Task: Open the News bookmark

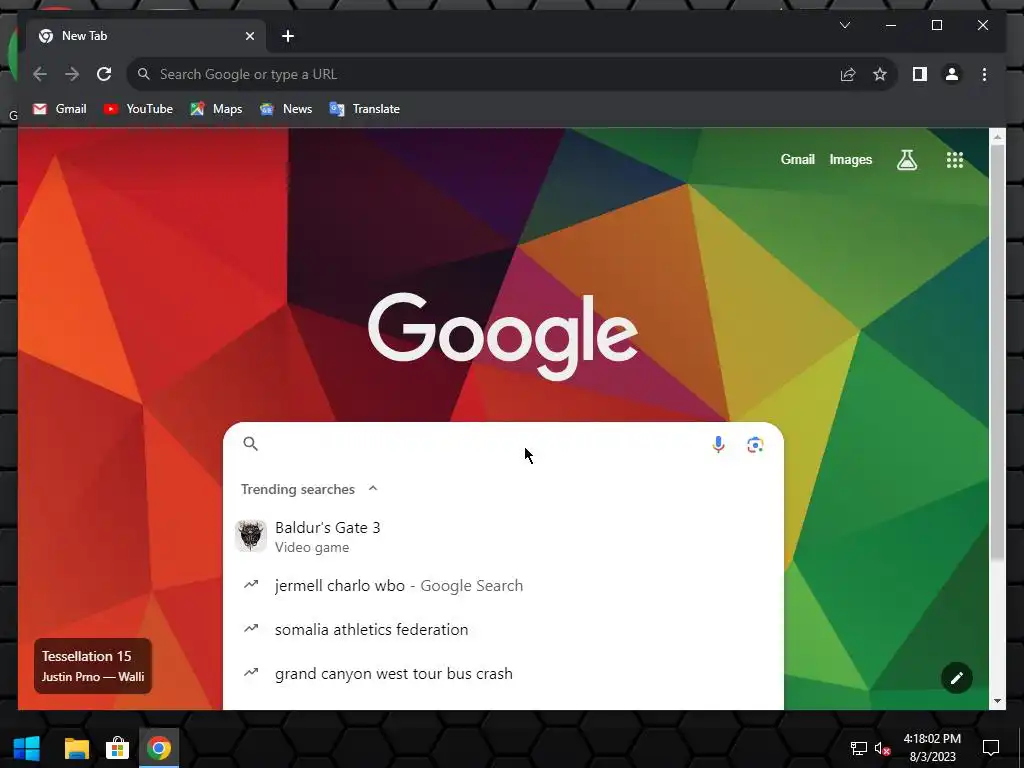Action: 286,109
